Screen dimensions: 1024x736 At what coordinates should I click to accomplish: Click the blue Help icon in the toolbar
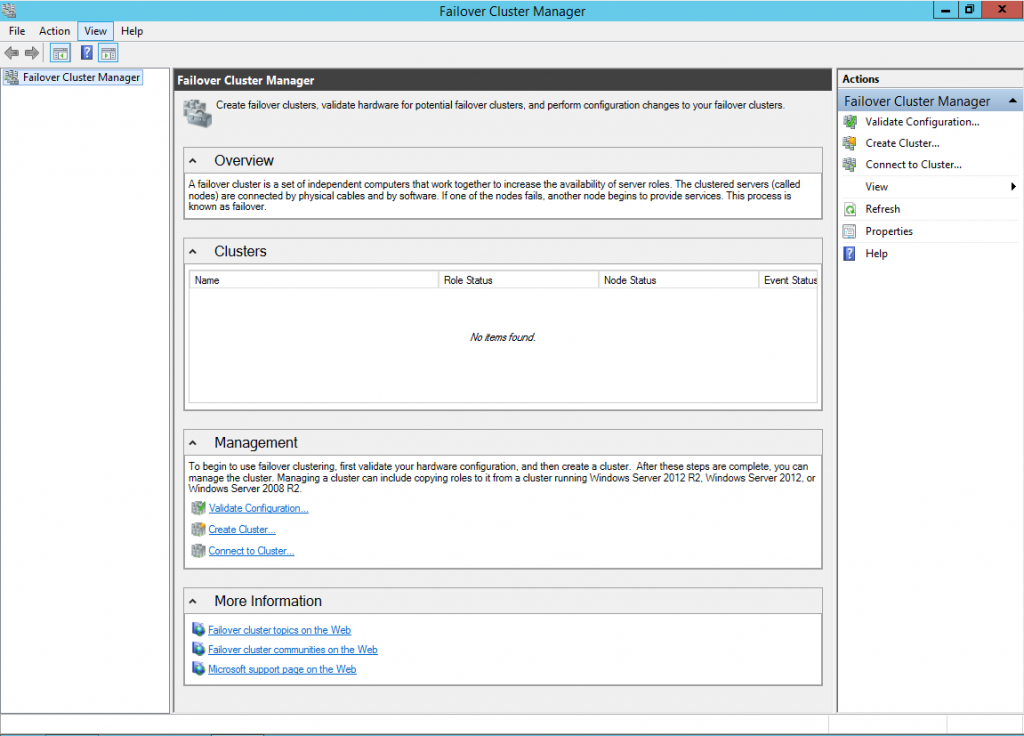87,53
